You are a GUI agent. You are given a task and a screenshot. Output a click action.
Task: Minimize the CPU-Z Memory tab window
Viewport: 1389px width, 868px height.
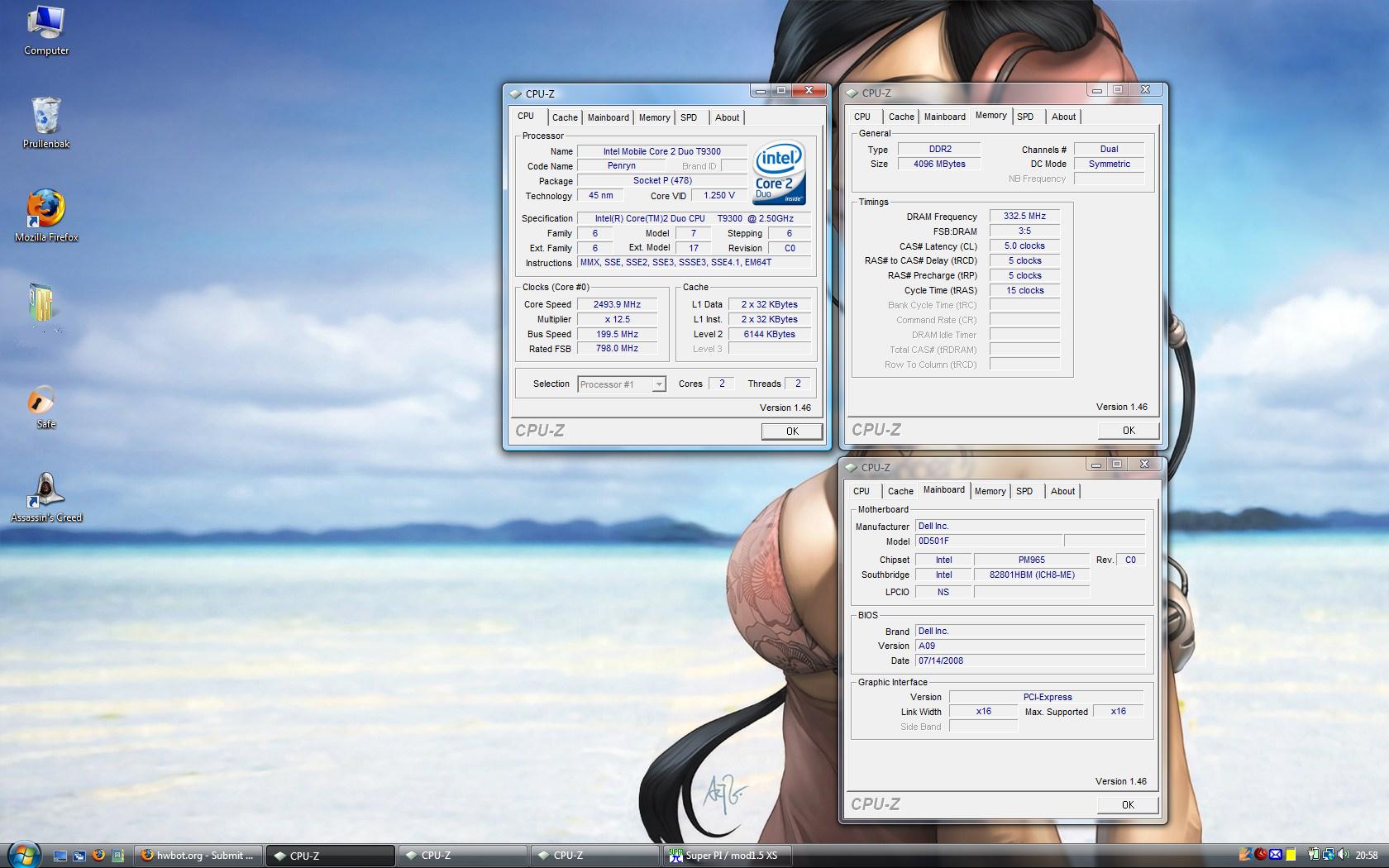[x=1096, y=90]
